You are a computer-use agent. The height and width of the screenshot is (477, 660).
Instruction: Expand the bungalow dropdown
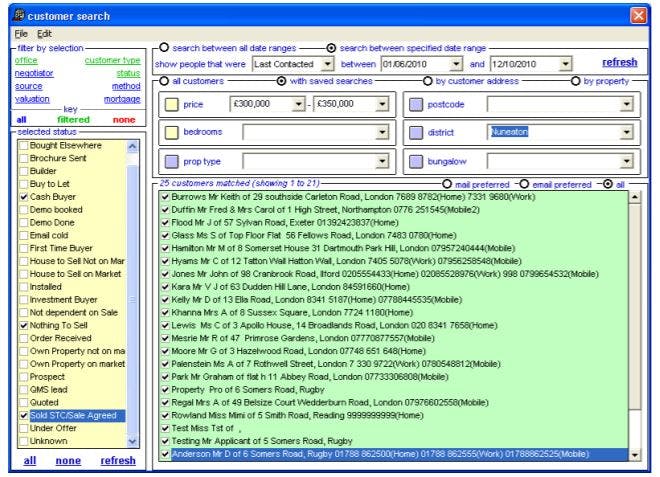coord(627,161)
